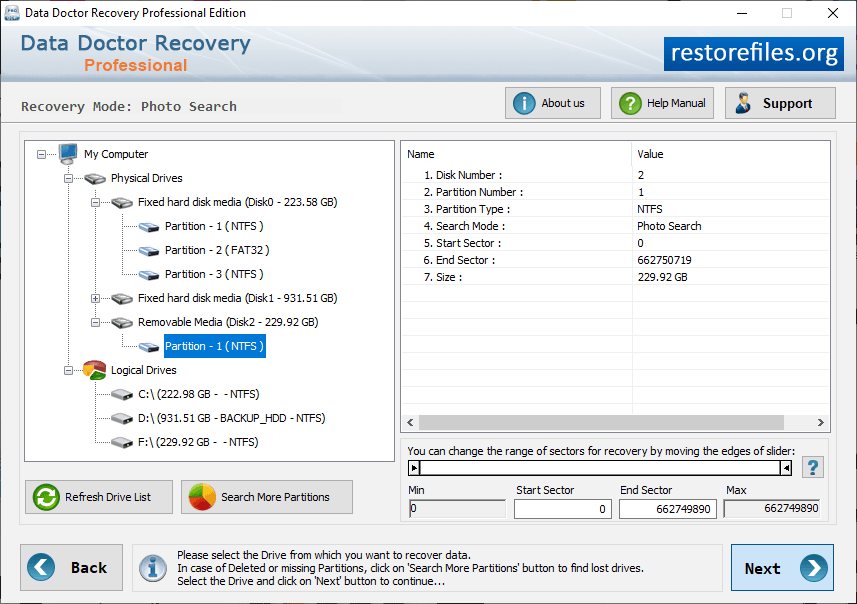The image size is (857, 604).
Task: Click the Physical Drives disk icon
Action: pos(95,178)
